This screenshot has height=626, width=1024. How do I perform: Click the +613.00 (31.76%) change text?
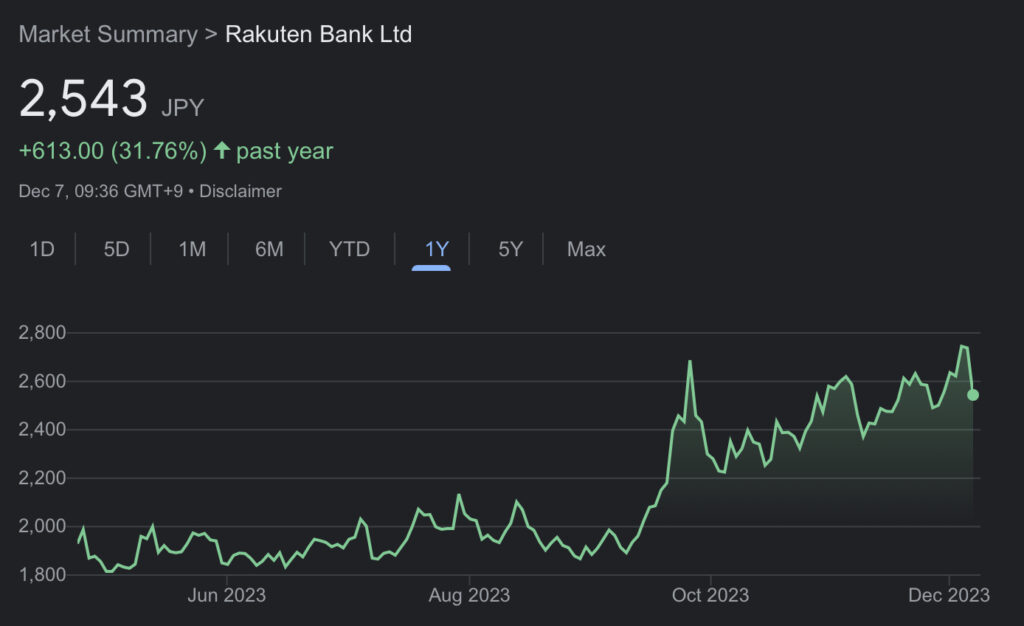[x=112, y=151]
